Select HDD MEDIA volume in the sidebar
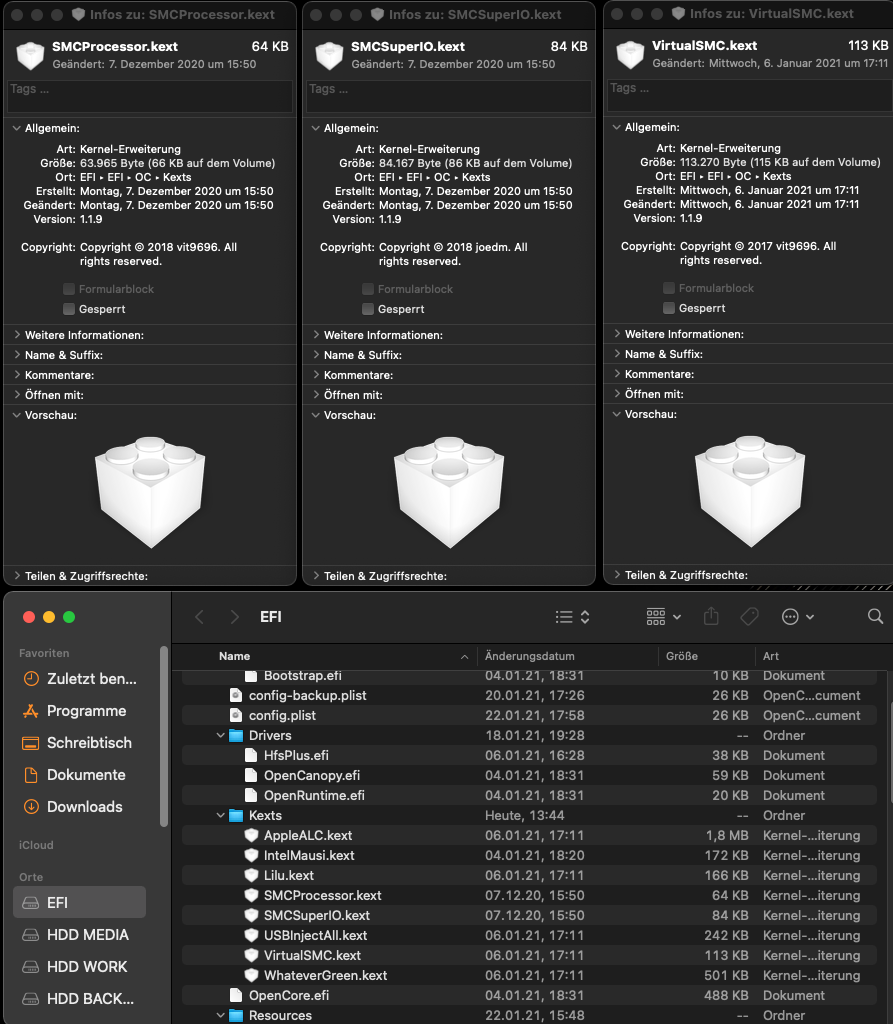Image resolution: width=893 pixels, height=1024 pixels. click(x=79, y=935)
